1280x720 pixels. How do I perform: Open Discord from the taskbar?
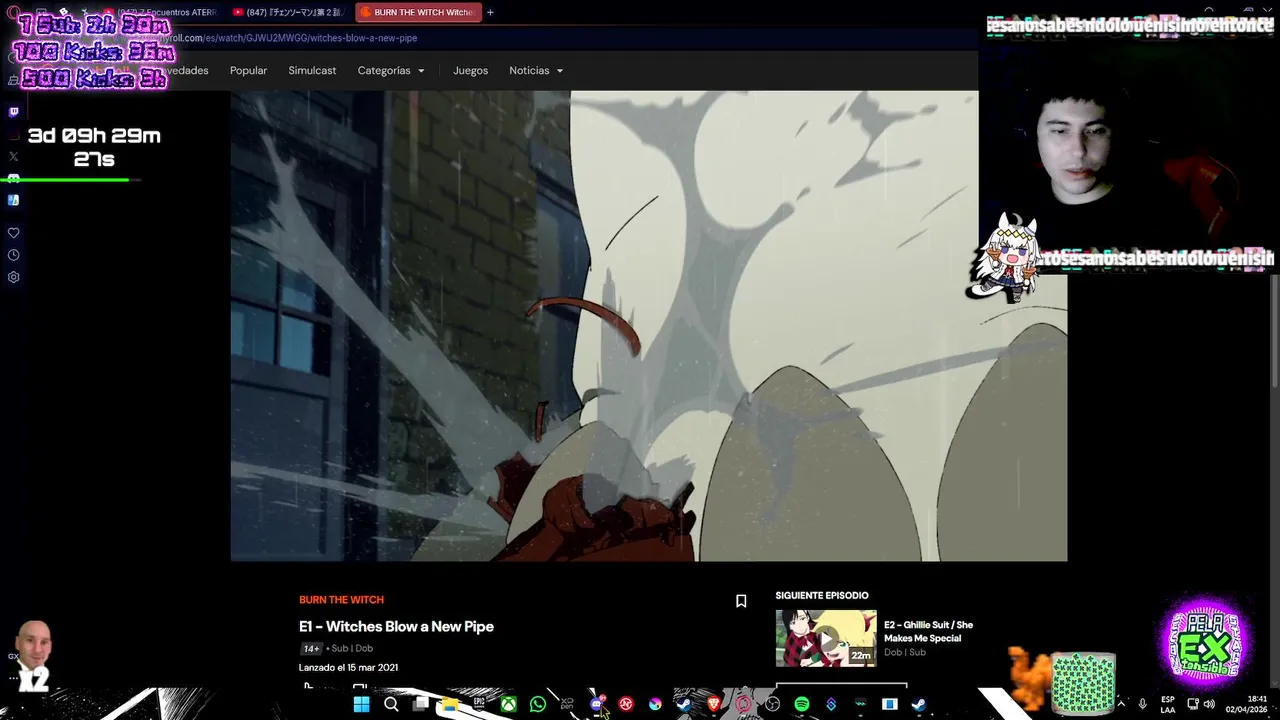coord(597,704)
